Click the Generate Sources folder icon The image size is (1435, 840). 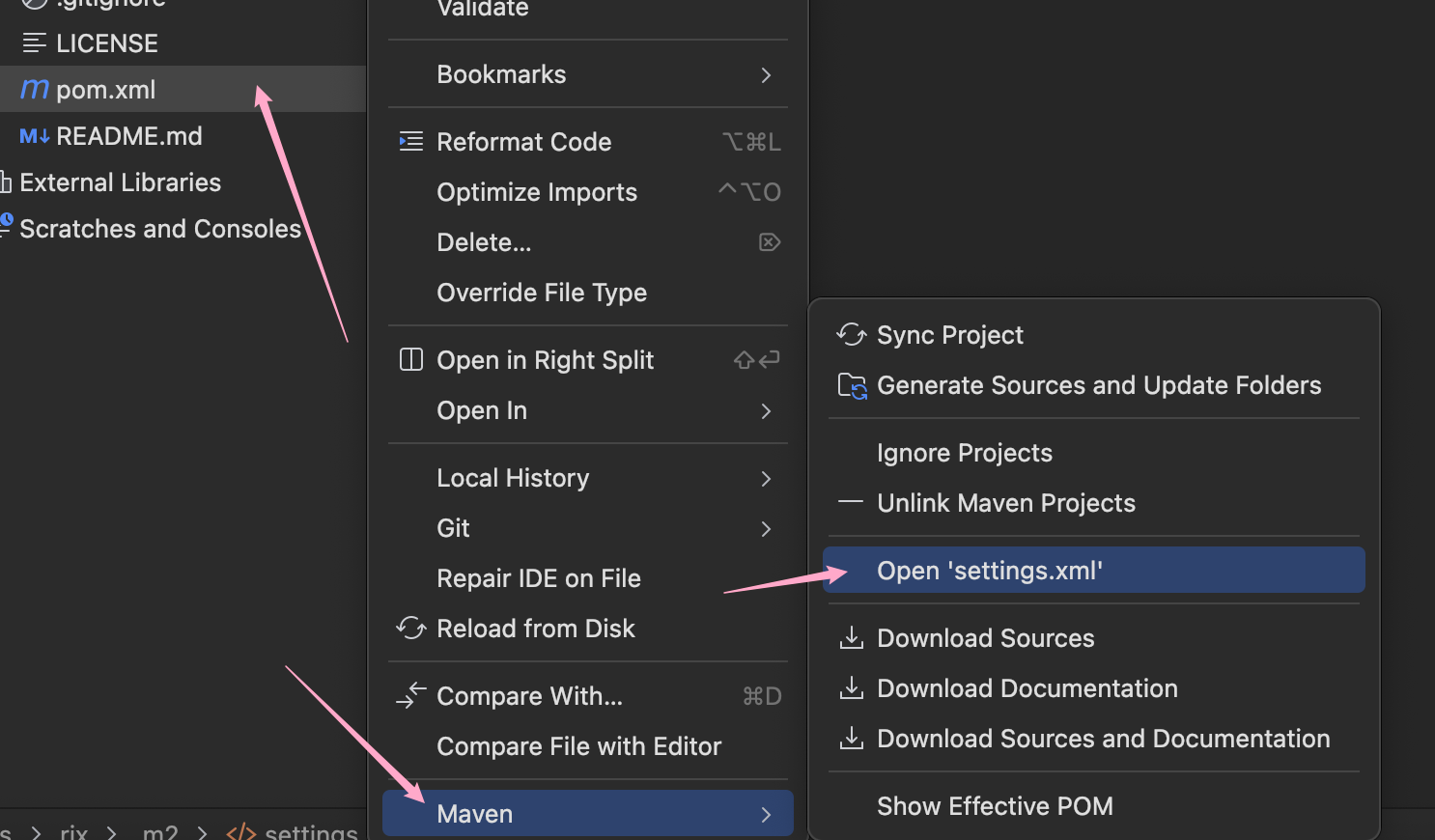coord(852,385)
